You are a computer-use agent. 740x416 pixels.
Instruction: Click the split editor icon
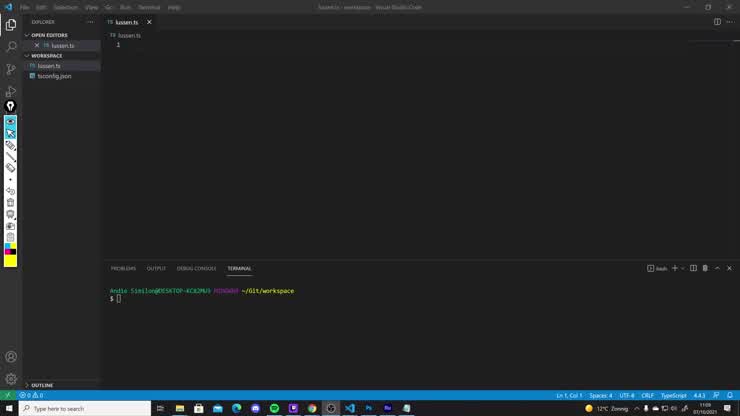[717, 22]
